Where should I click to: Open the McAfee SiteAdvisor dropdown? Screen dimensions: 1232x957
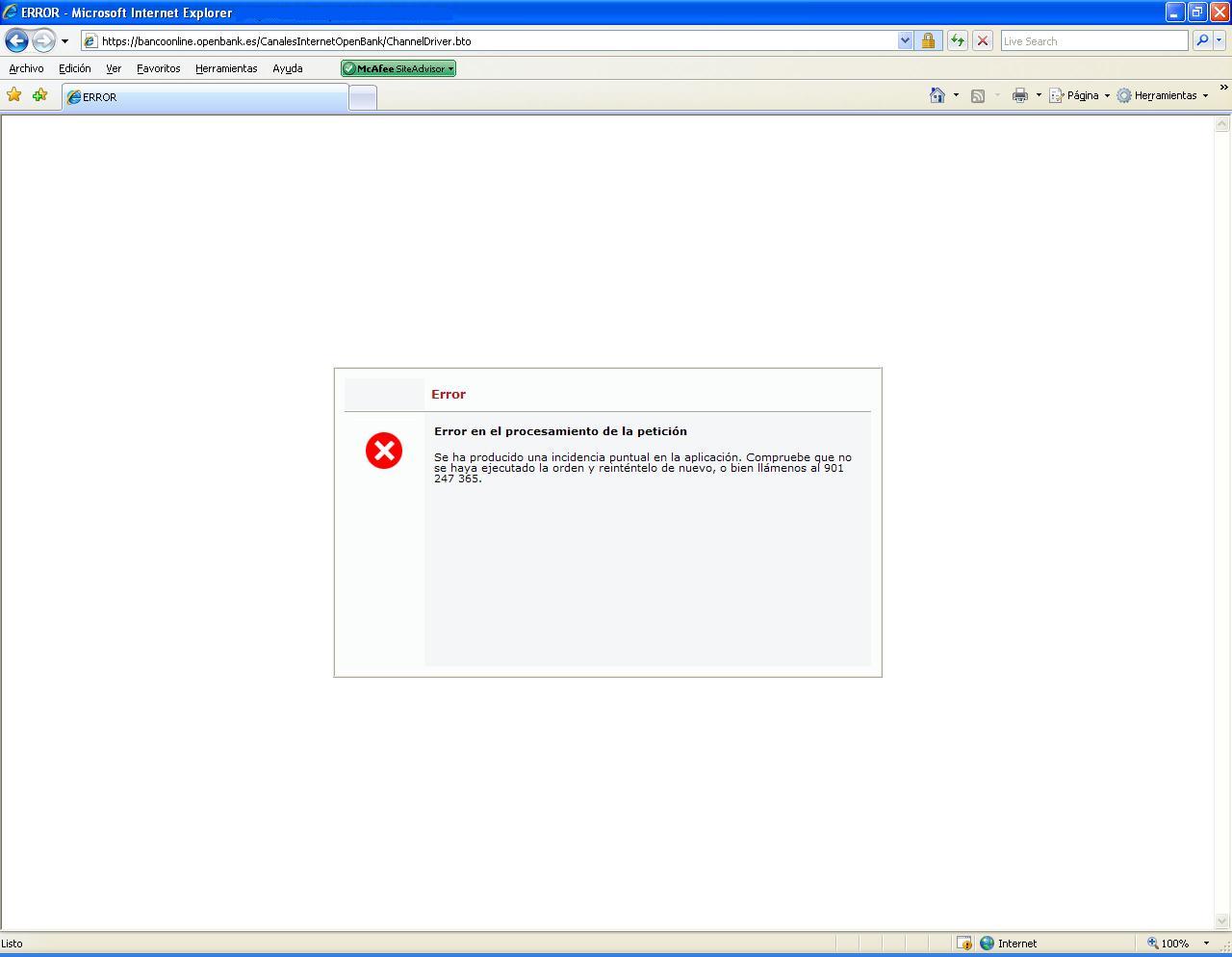tap(398, 68)
